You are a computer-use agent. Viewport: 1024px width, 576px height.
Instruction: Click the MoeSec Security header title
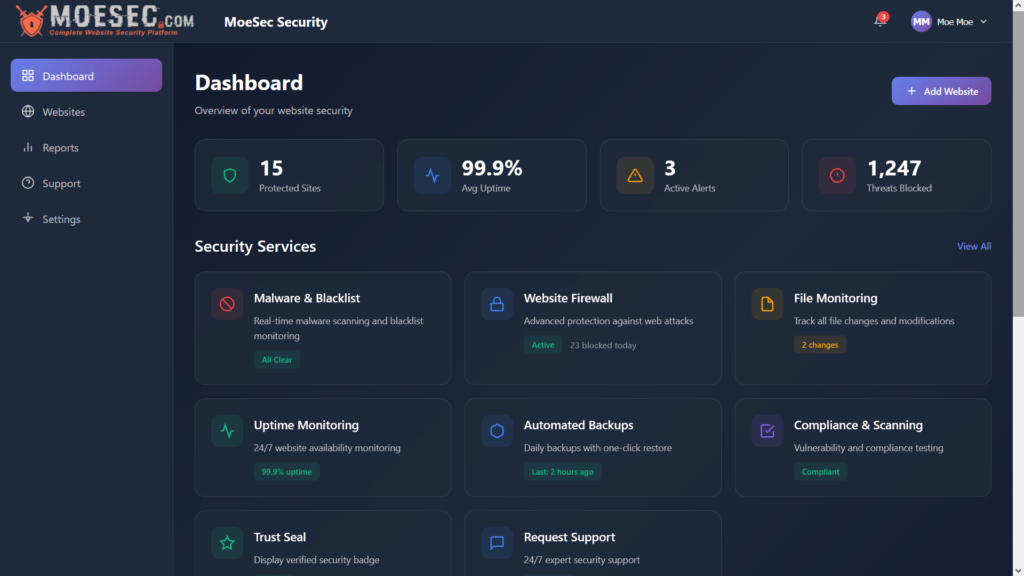pyautogui.click(x=276, y=21)
